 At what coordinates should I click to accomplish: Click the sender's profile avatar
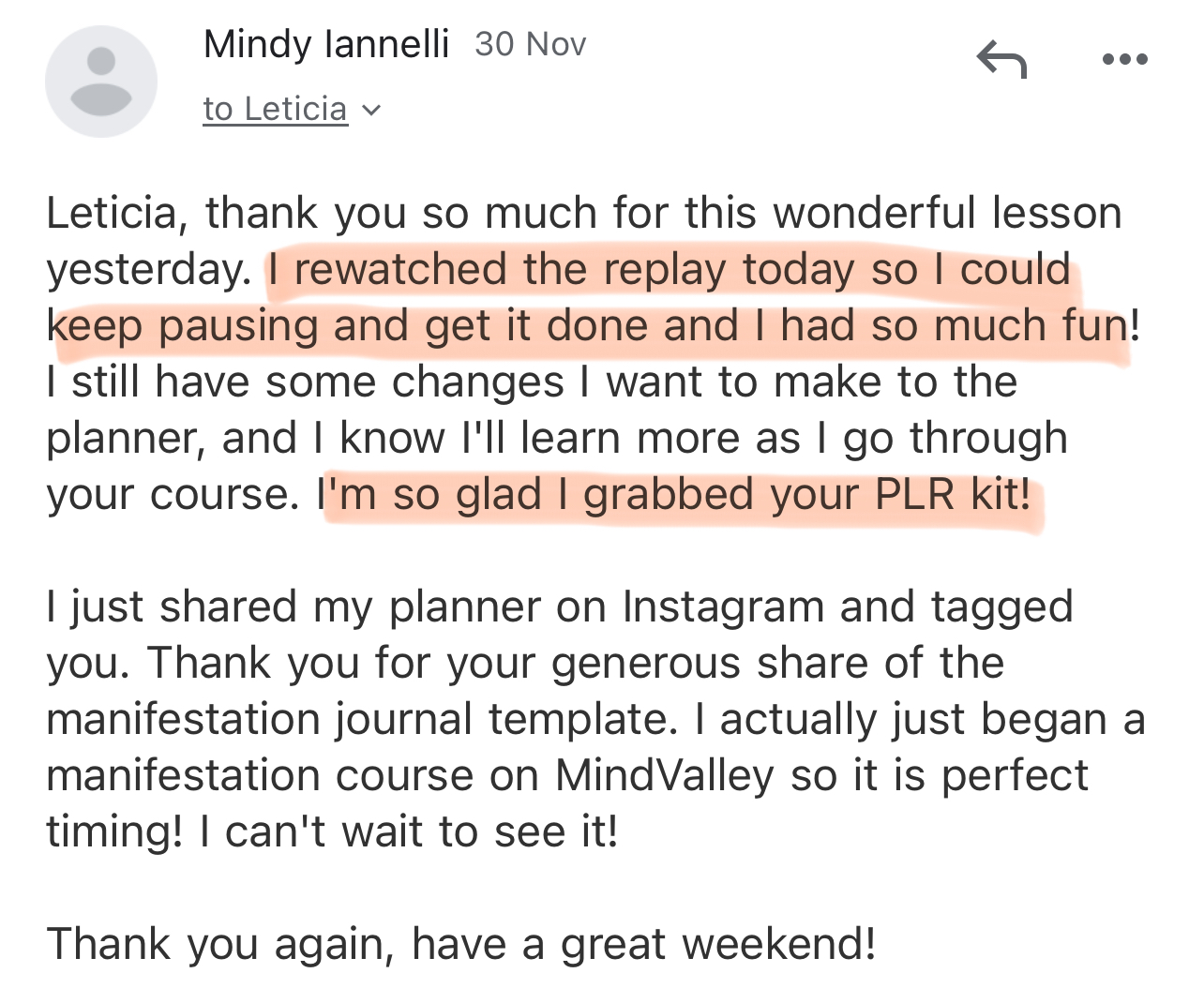click(101, 82)
